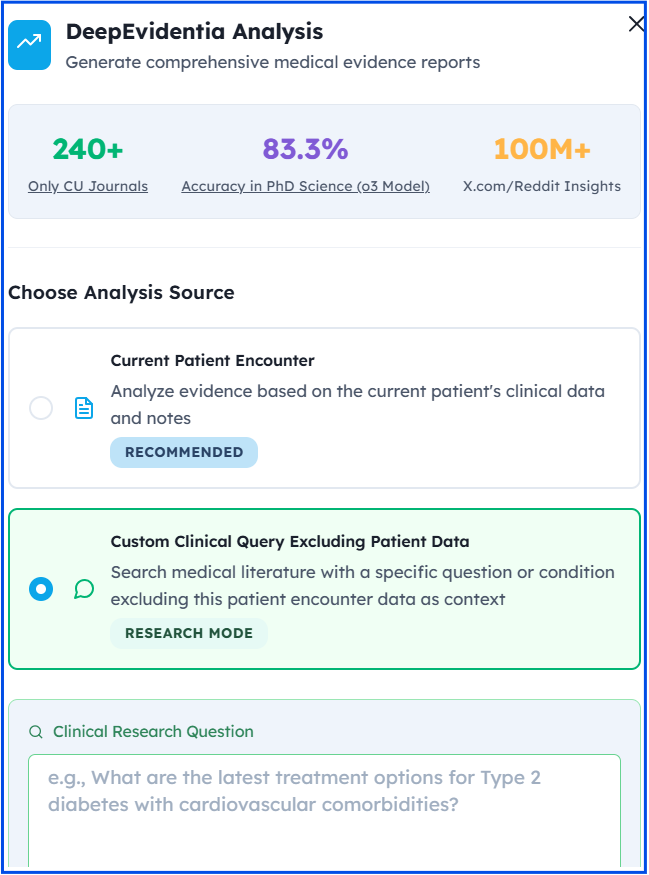Click the 240+ statistic display

tap(87, 150)
